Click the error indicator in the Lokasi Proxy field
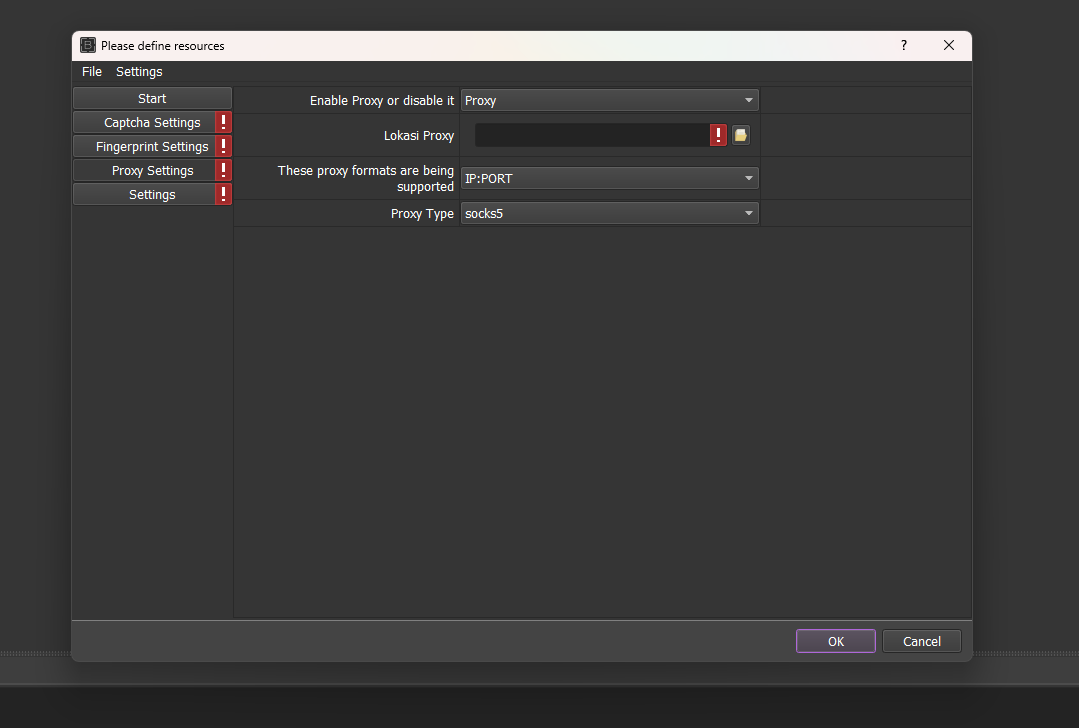 [718, 135]
